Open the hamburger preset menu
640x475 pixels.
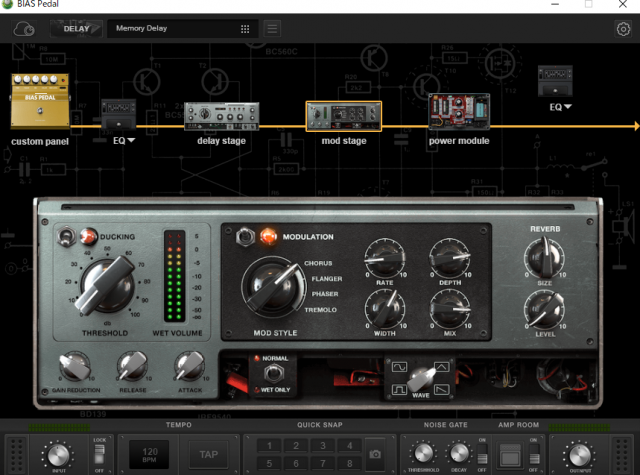coord(272,29)
